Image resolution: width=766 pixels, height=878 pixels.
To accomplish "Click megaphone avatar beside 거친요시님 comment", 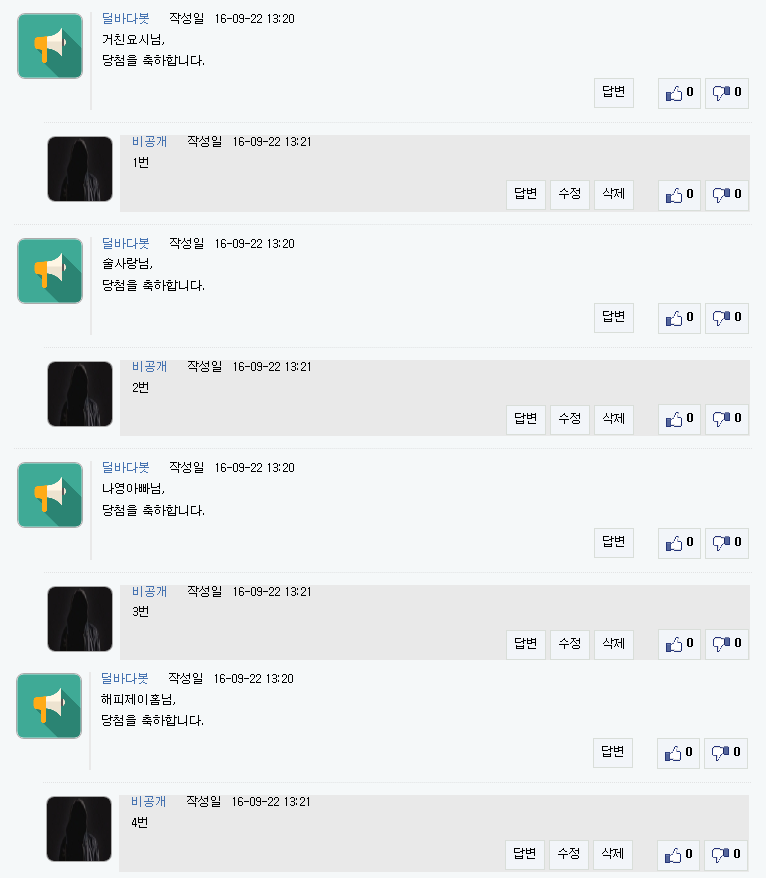I will coord(50,46).
